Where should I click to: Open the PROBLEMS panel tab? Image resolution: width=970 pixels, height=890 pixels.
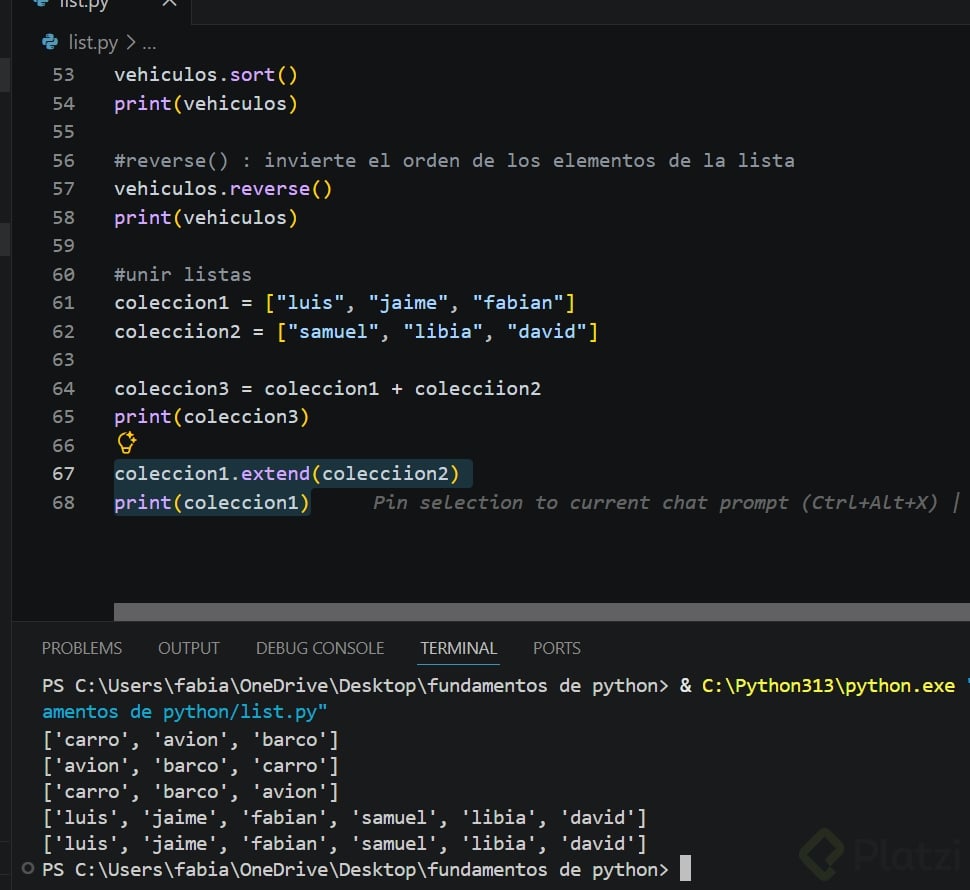(x=82, y=648)
